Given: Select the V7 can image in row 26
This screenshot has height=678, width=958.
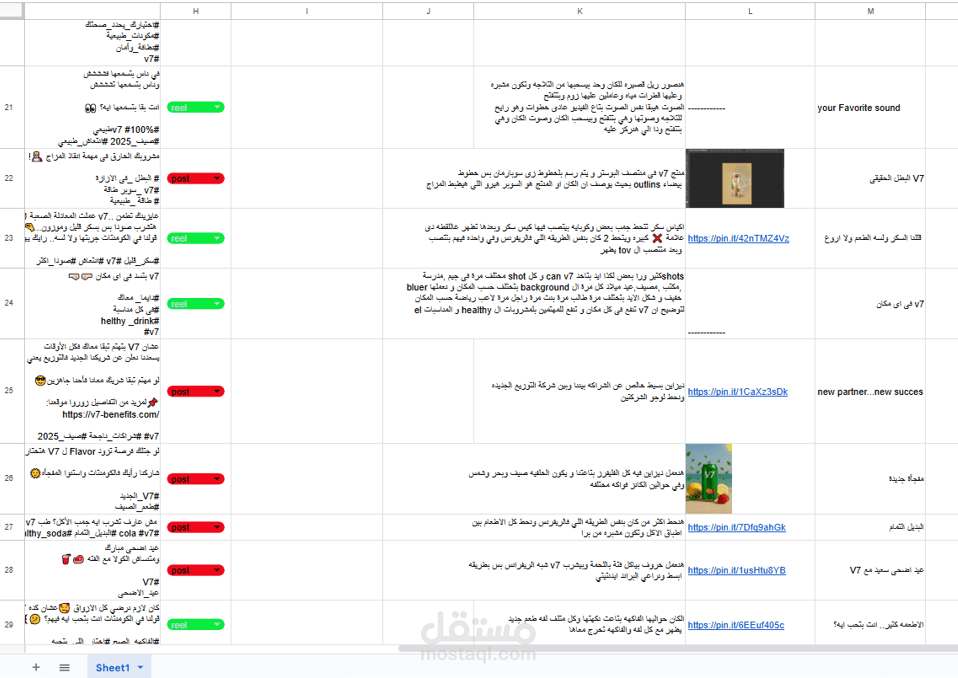Looking at the screenshot, I should coord(709,479).
